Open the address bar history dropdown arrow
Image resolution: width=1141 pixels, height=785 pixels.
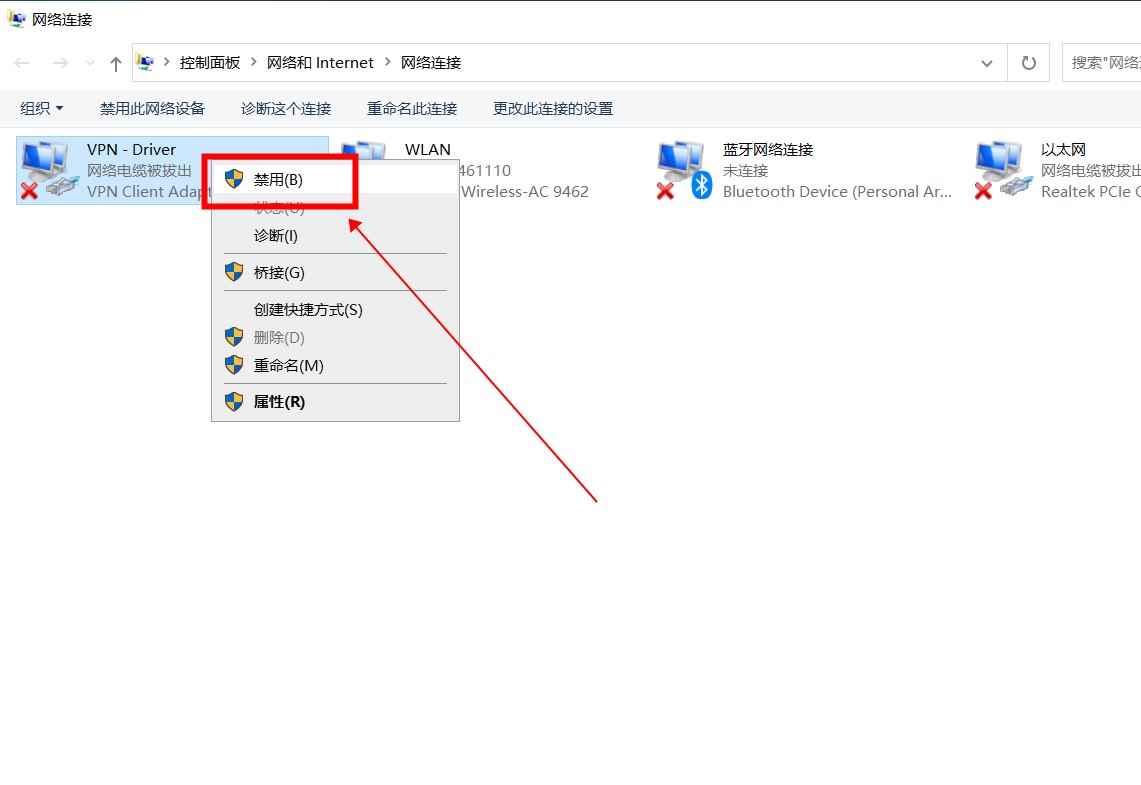(986, 62)
